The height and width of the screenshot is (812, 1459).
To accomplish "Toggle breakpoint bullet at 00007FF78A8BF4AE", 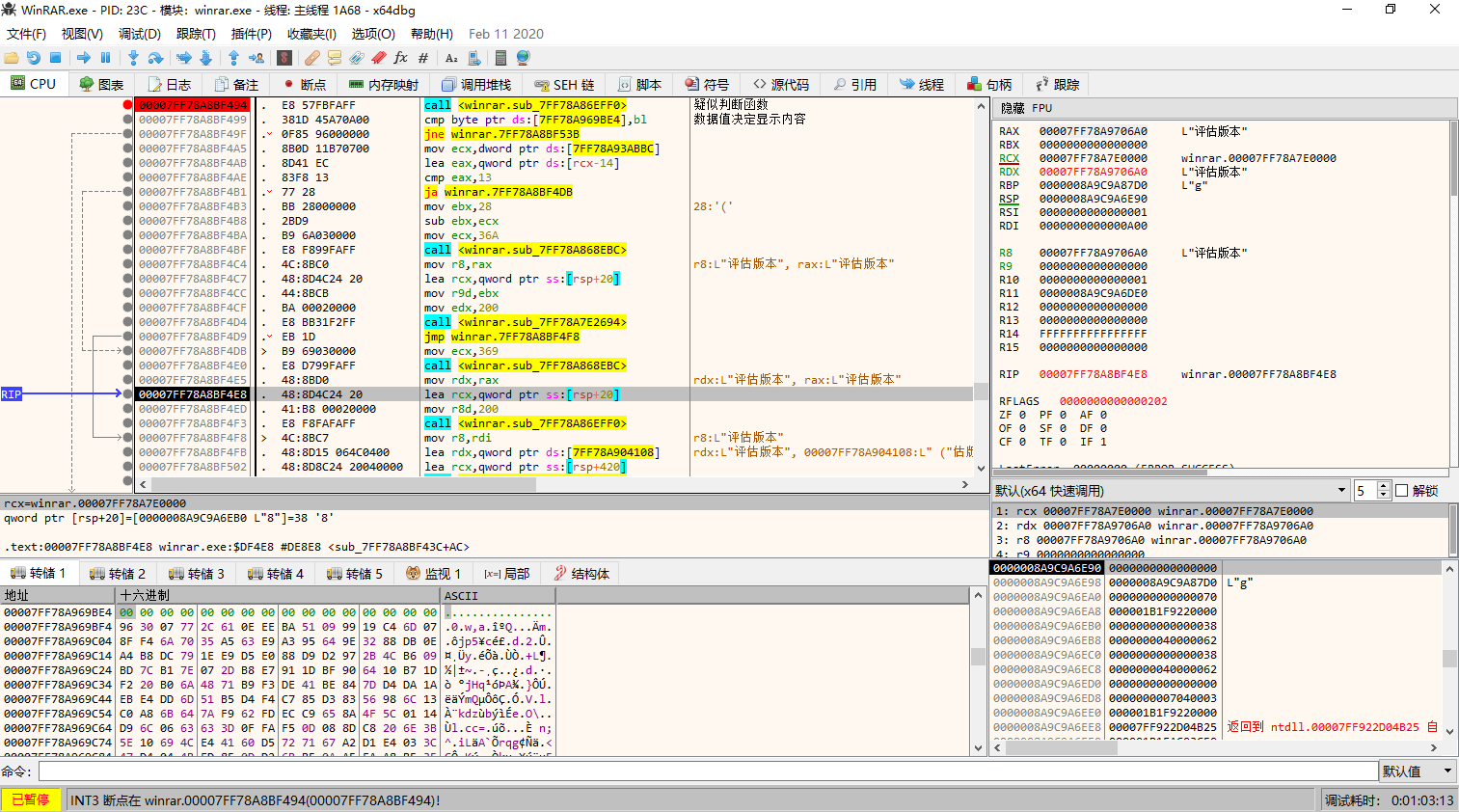I will coord(127,177).
